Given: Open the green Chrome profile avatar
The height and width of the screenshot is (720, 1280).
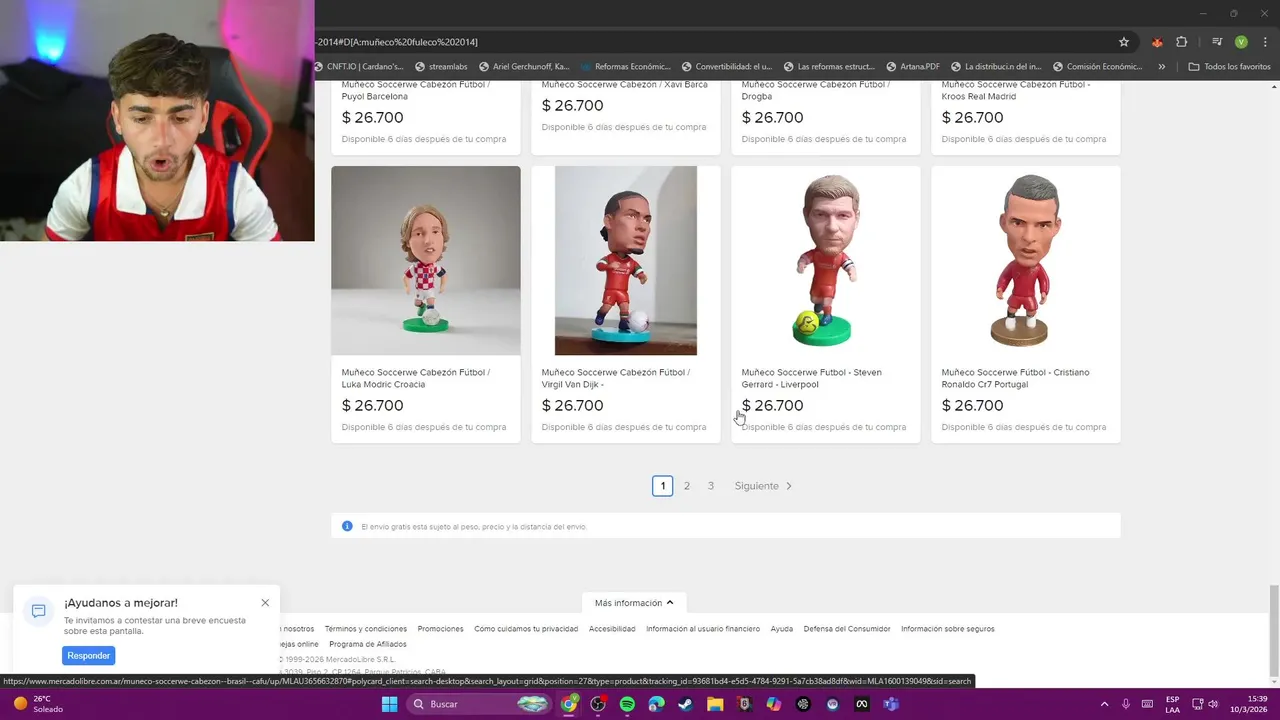Looking at the screenshot, I should point(1241,42).
